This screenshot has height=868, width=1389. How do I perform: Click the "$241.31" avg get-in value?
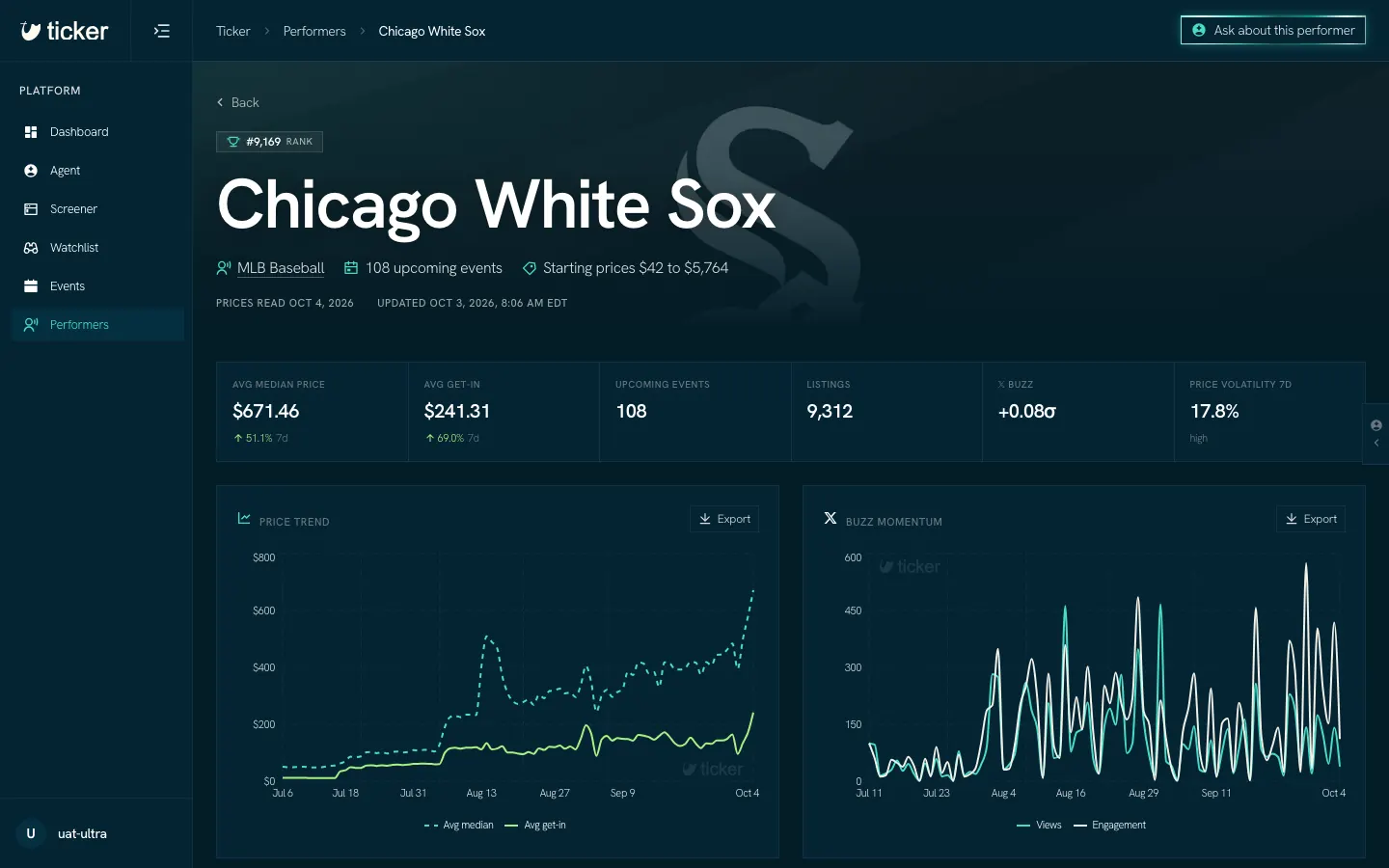(457, 412)
